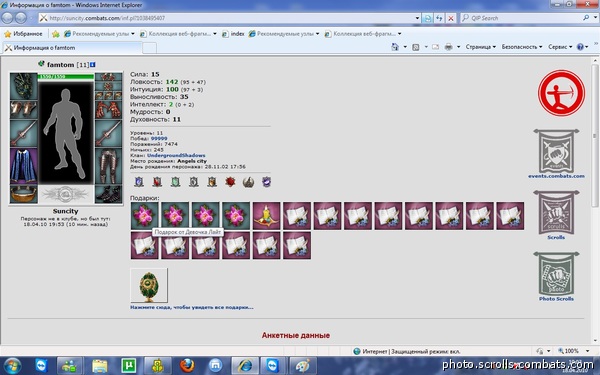The image size is (600, 375).
Task: Click the Избранное favorites star button
Action: click(23, 34)
